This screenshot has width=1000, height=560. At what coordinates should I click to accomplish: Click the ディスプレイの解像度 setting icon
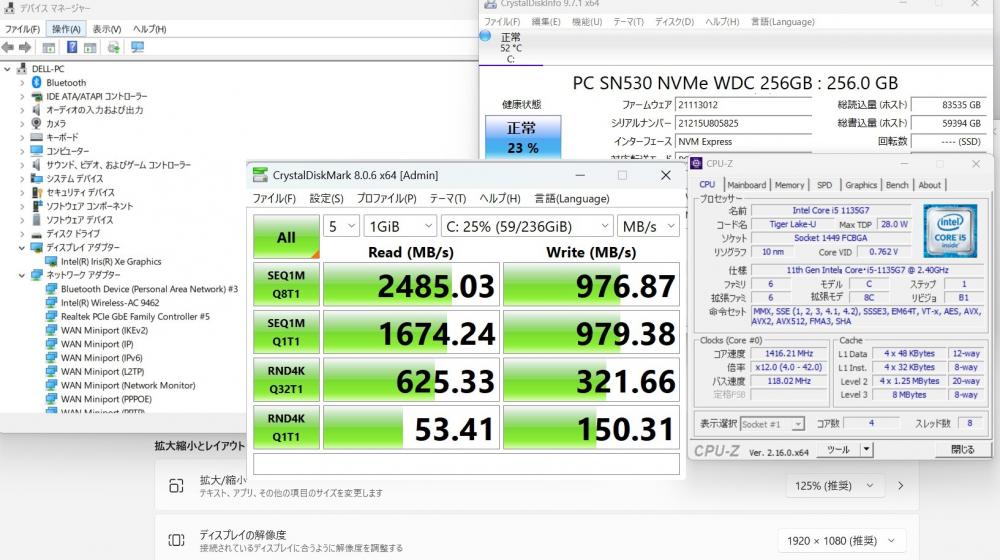tap(176, 540)
